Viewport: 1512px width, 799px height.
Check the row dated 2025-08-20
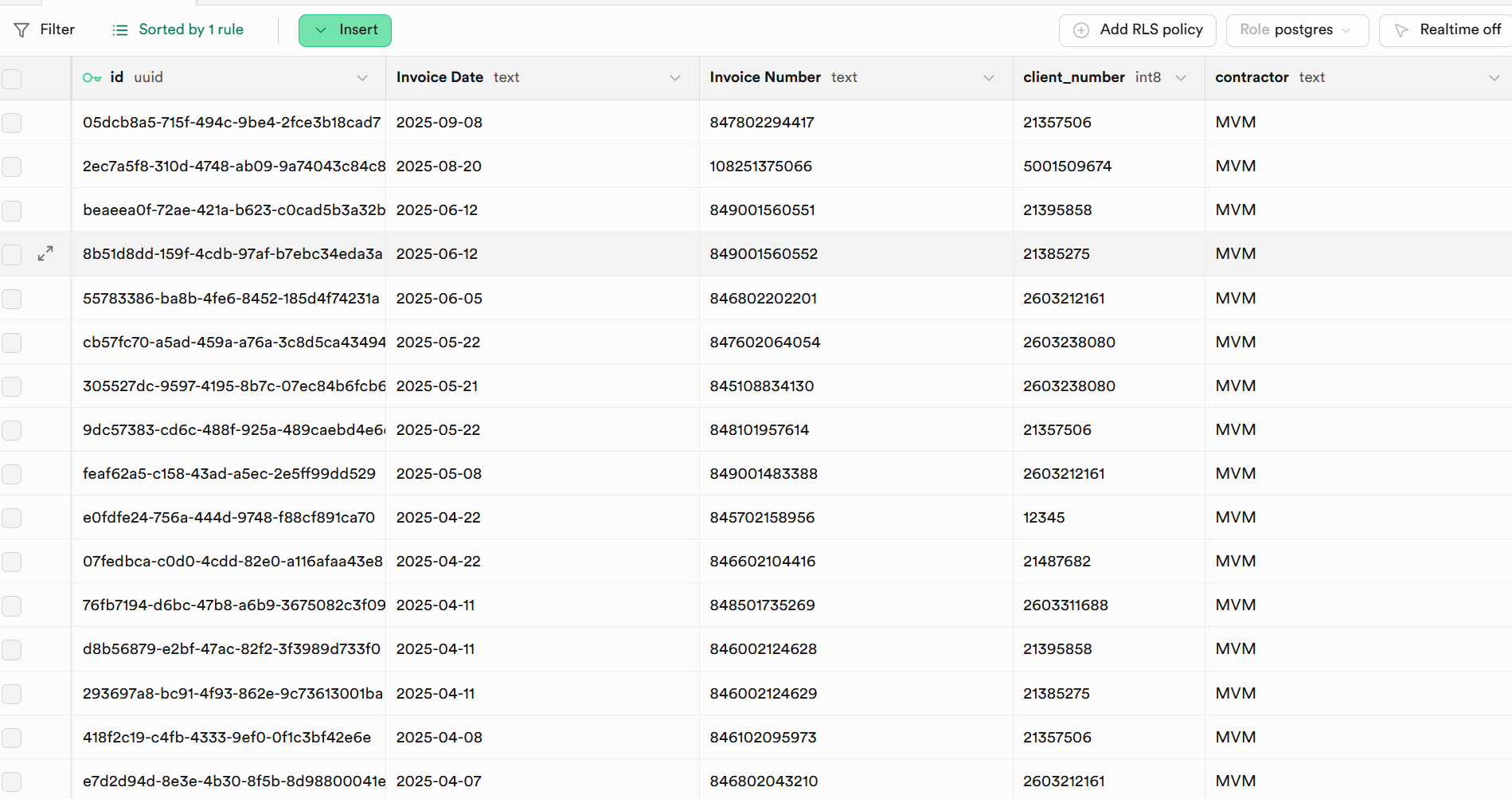point(12,166)
